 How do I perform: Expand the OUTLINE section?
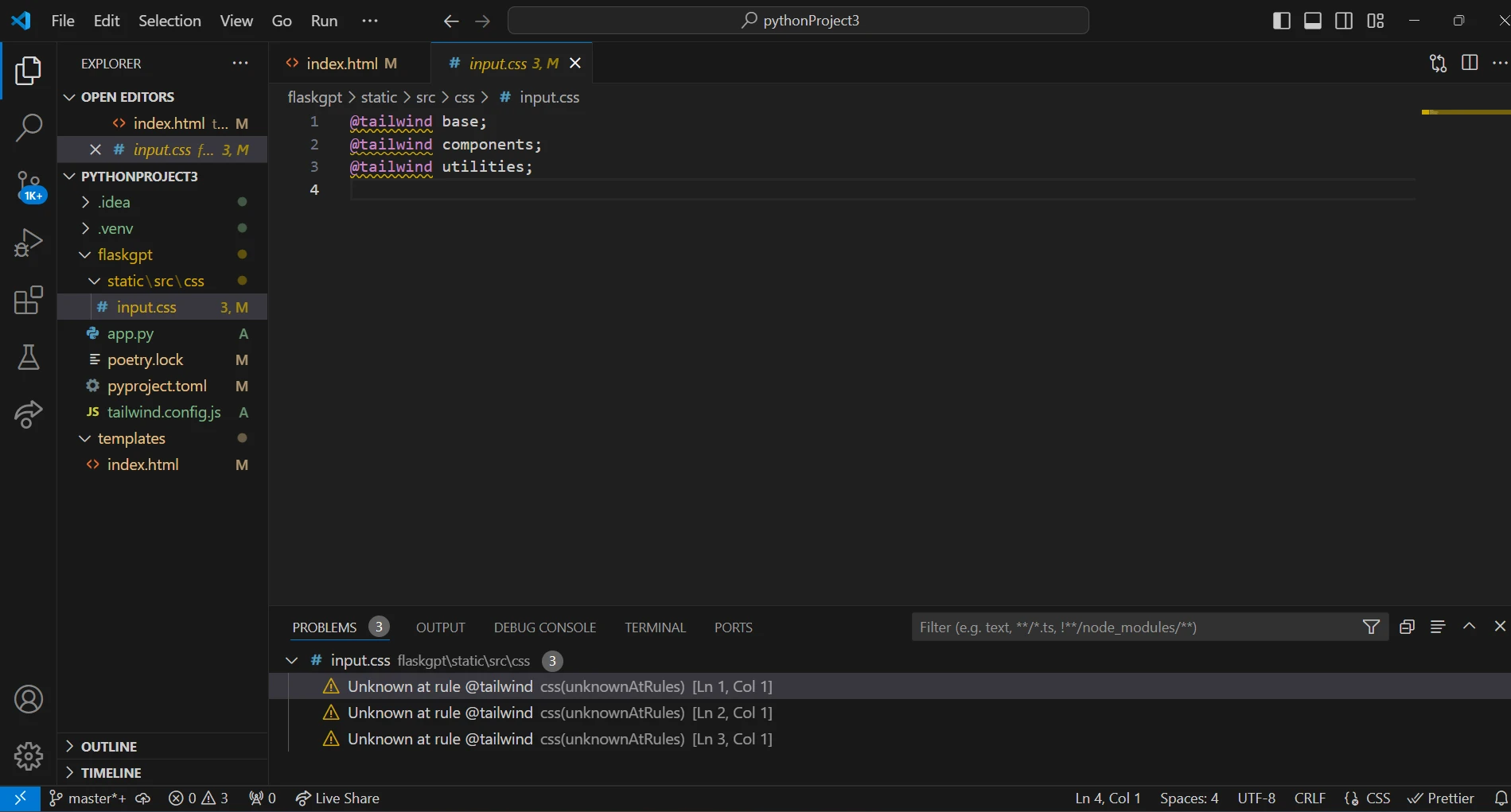(x=108, y=747)
